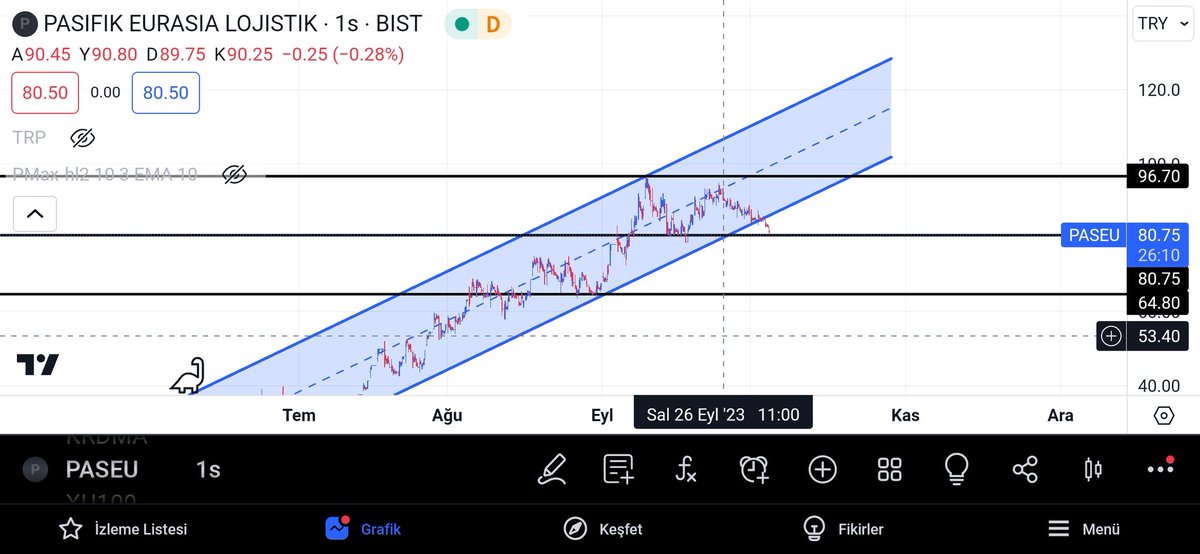
Task: Open the TRY currency dropdown
Action: (1161, 24)
